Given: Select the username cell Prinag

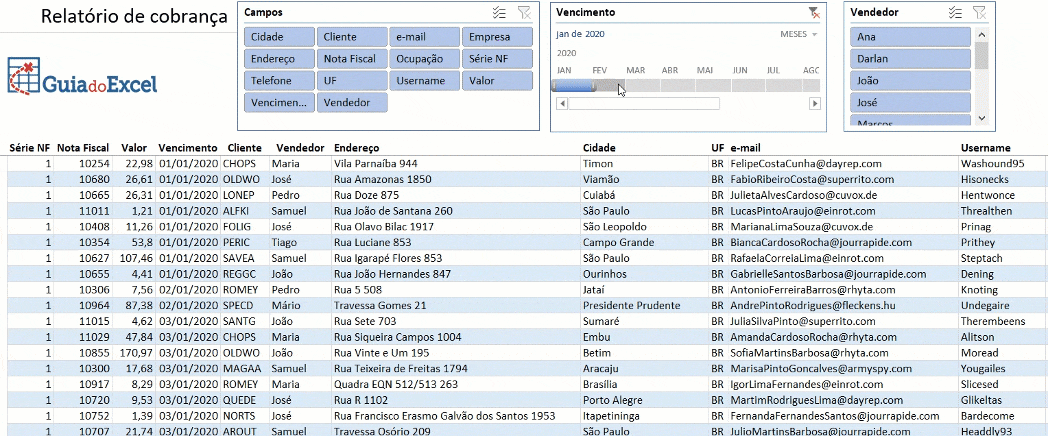Looking at the screenshot, I should pos(1003,227).
